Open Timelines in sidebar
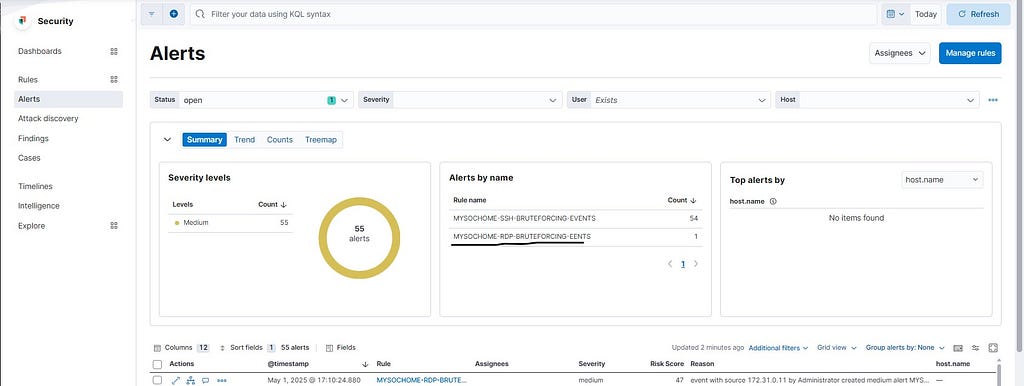Screen dimensions: 1024x386 click(35, 187)
